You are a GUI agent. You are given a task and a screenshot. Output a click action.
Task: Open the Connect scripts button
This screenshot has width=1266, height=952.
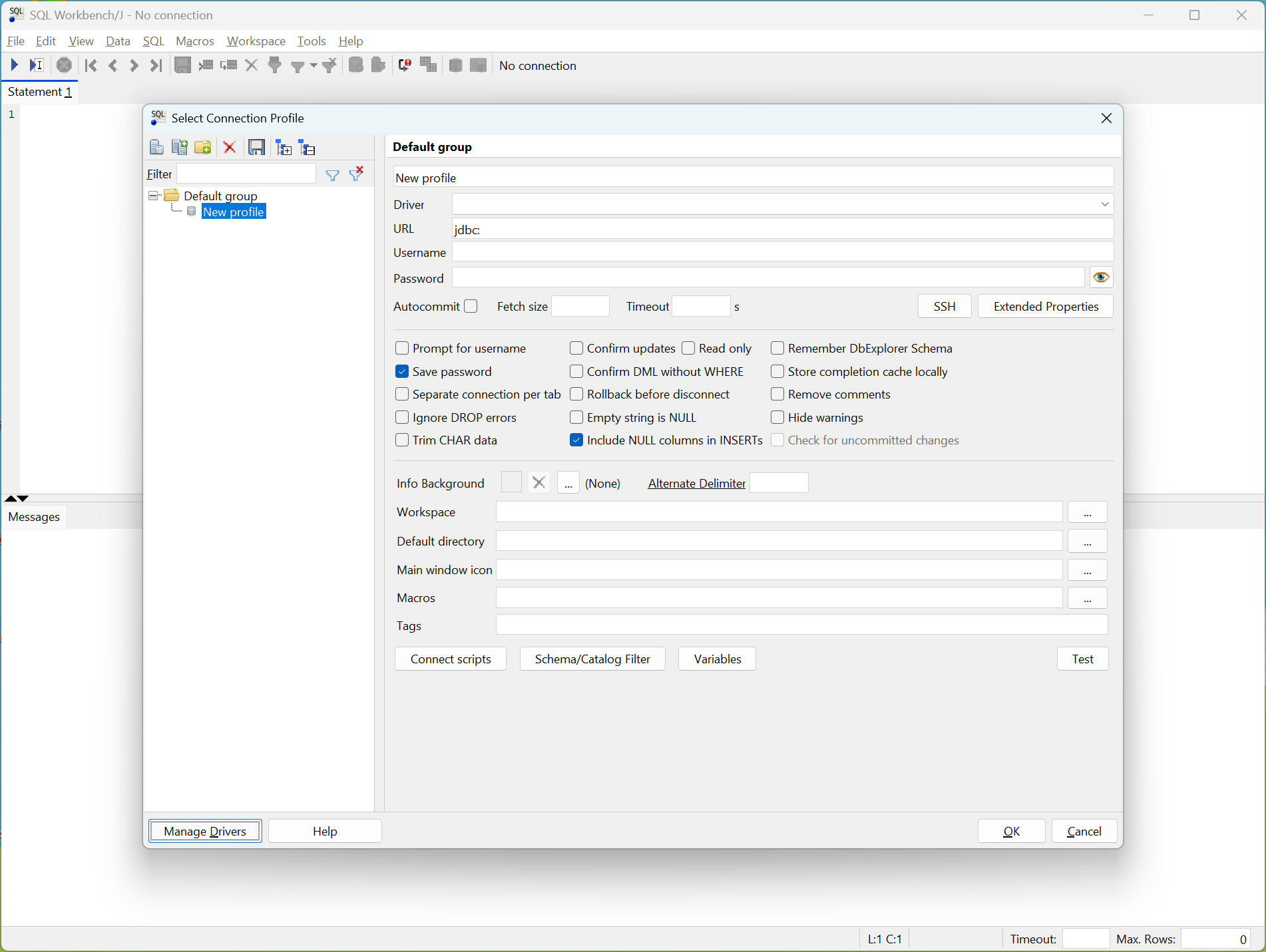click(451, 659)
